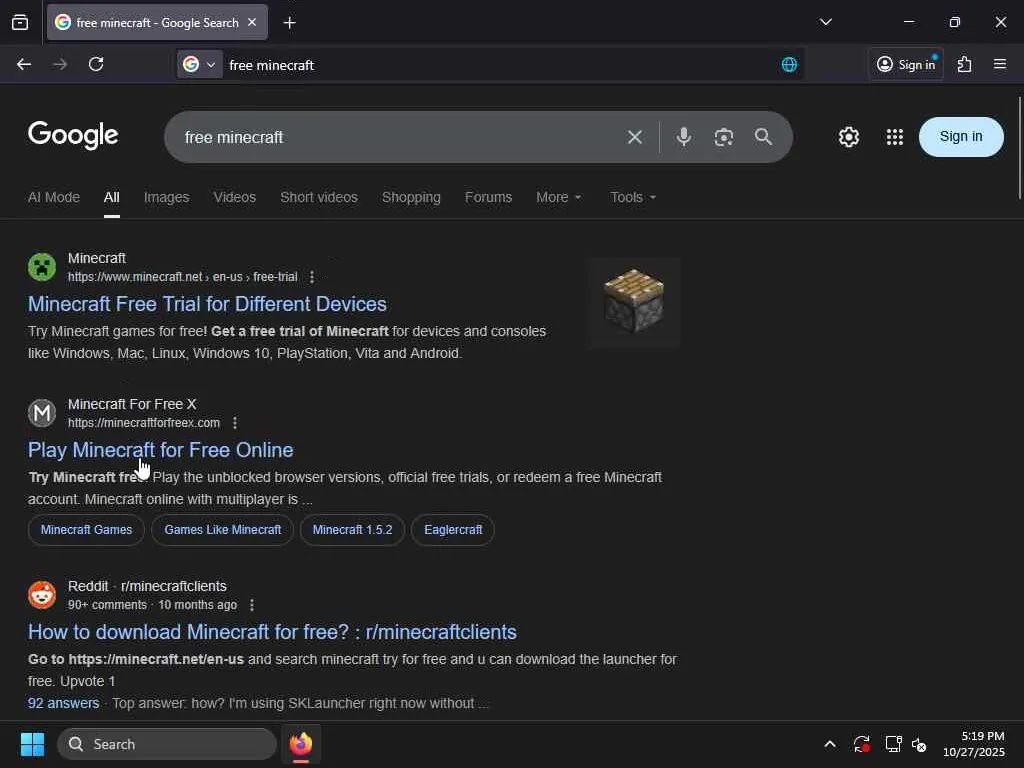This screenshot has height=768, width=1024.
Task: Open Google quick settings gear
Action: tap(849, 137)
